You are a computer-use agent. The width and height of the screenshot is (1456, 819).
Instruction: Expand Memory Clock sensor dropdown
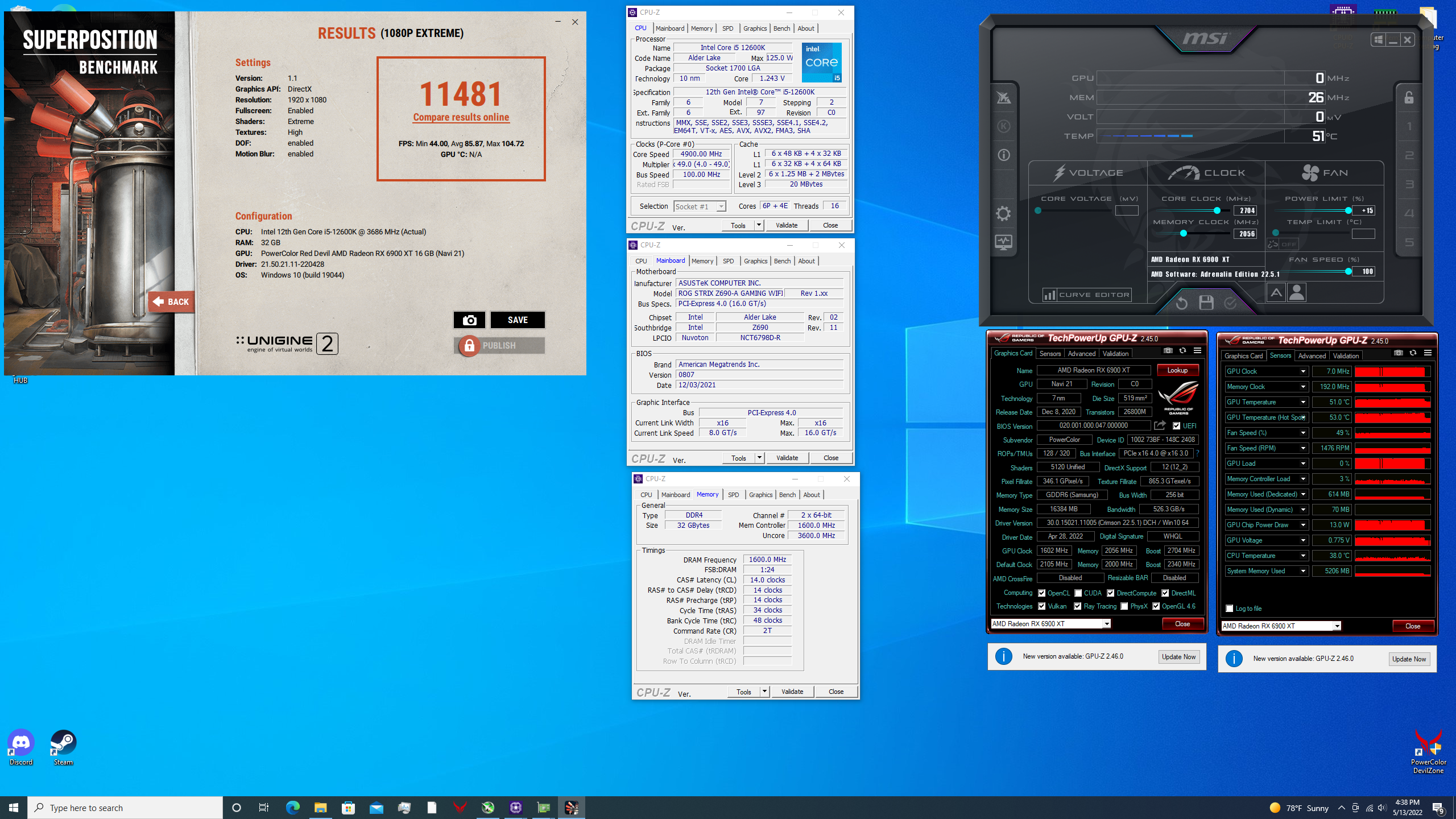coord(1303,387)
